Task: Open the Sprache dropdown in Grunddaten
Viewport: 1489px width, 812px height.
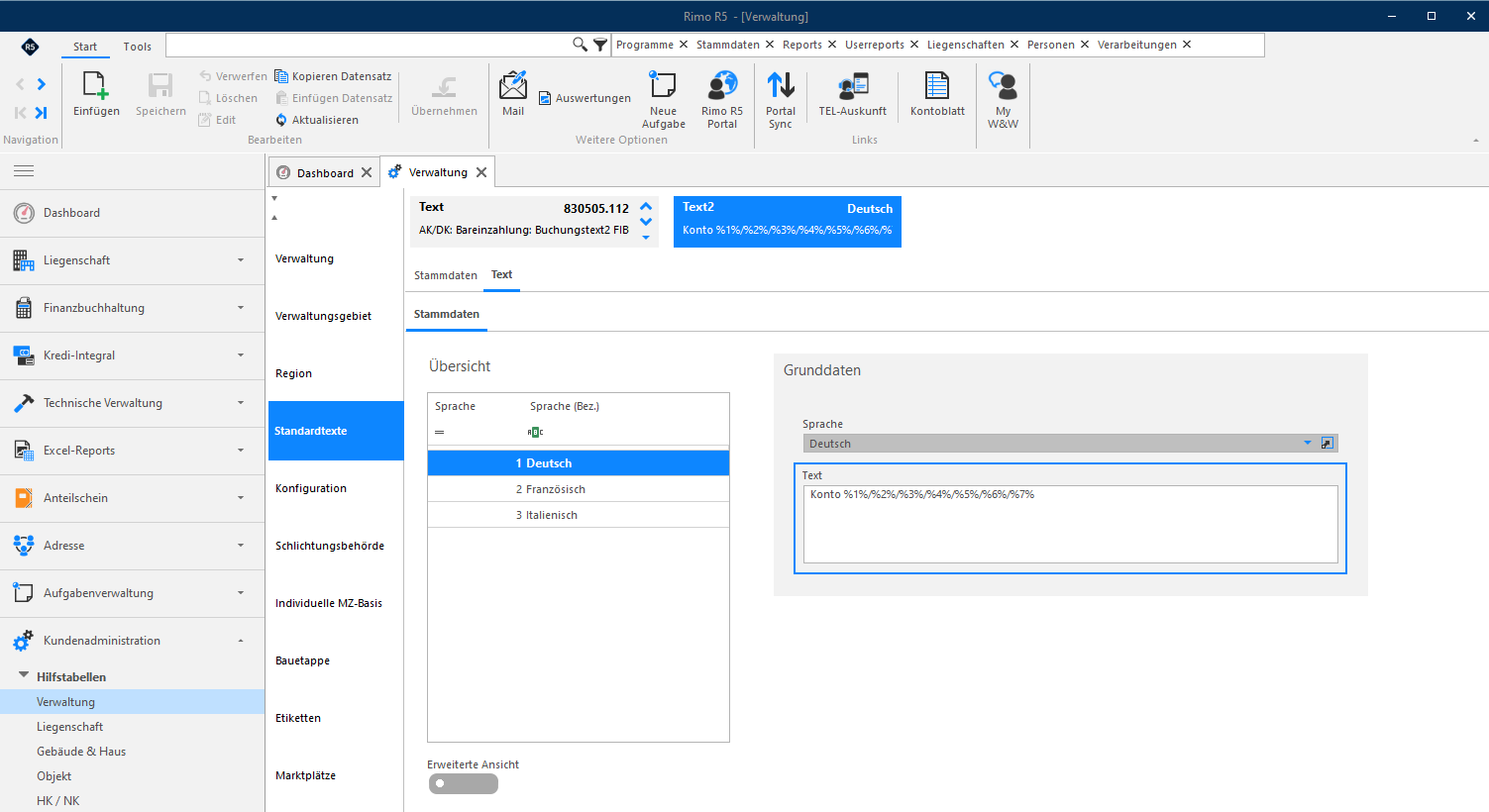Action: pyautogui.click(x=1307, y=444)
